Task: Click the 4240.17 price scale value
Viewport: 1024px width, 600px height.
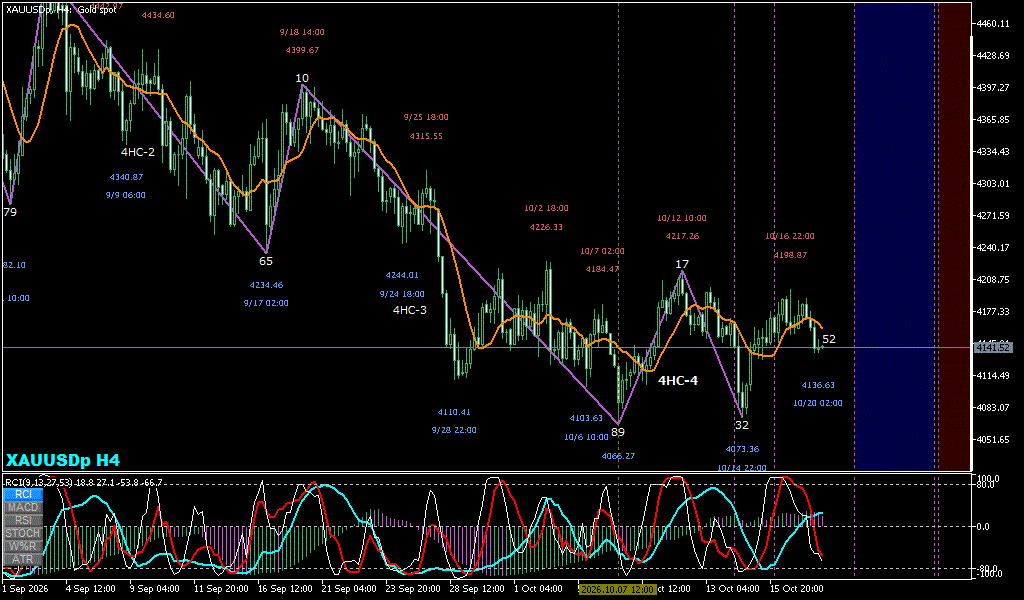Action: pos(993,247)
